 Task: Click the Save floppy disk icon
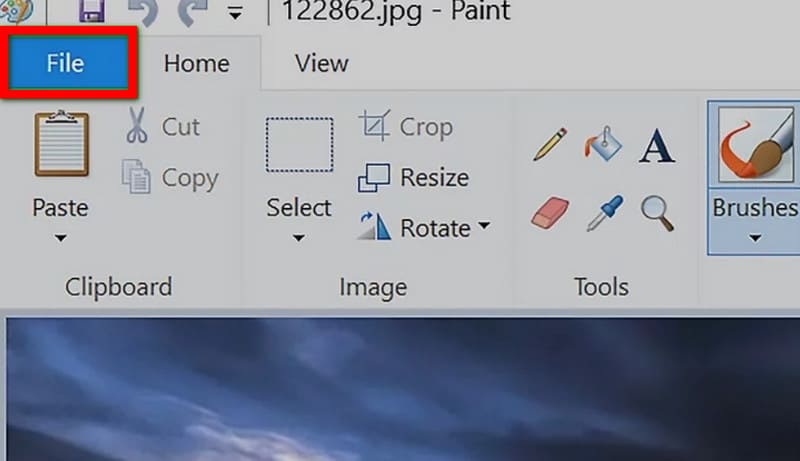92,10
